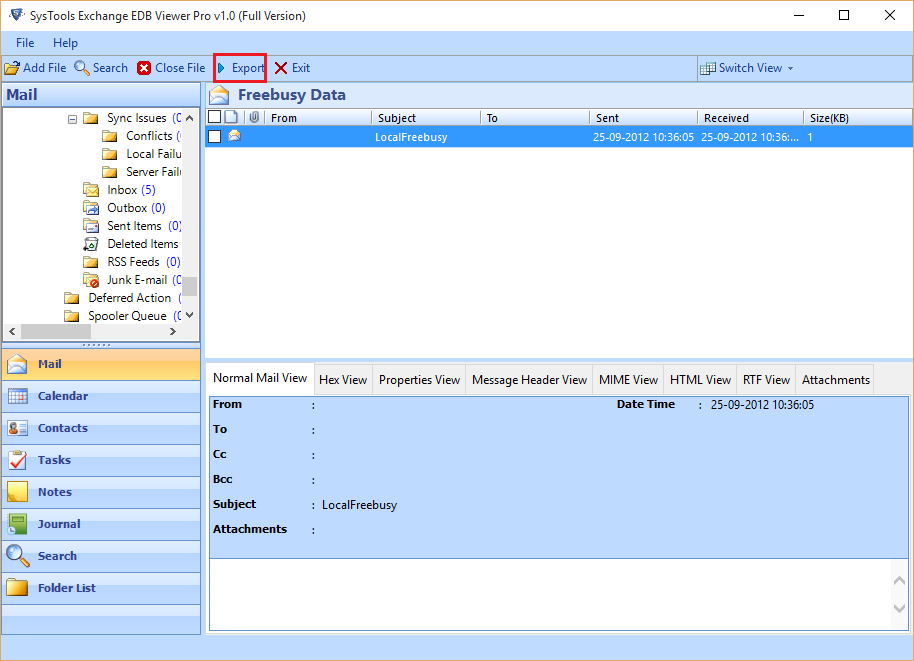
Task: Open the Search navigation pane button
Action: (101, 556)
